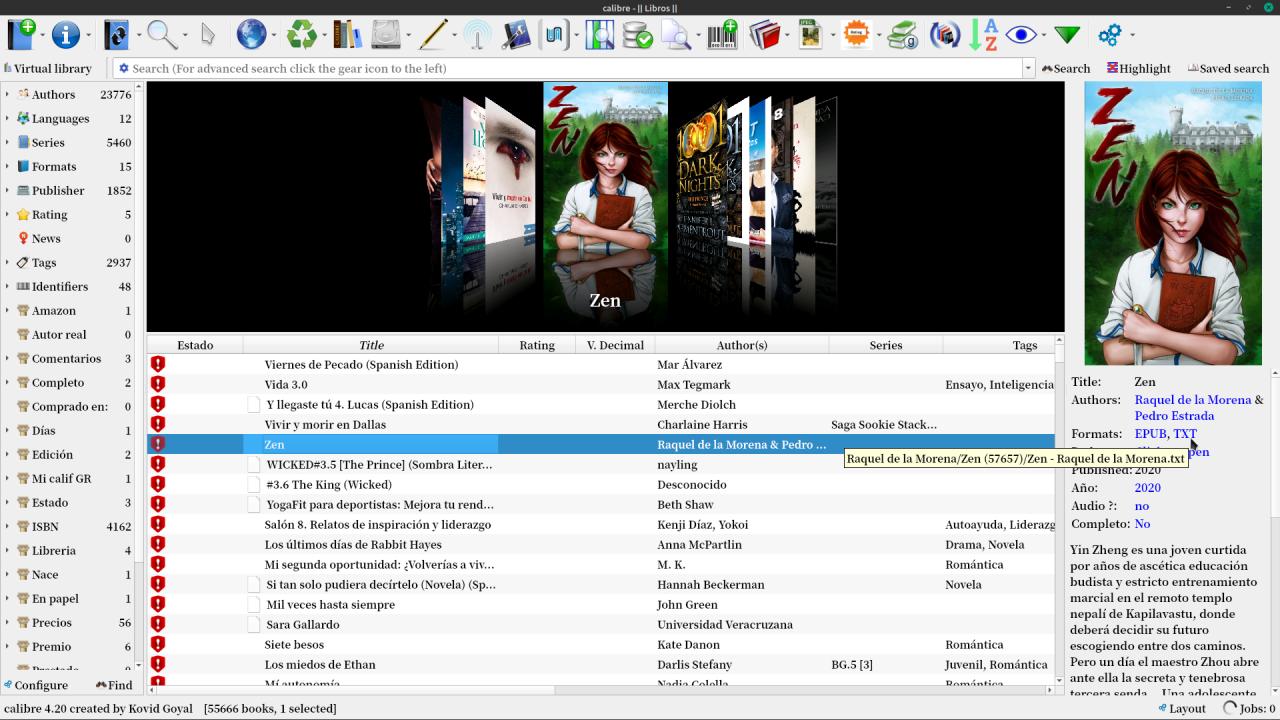Viewport: 1280px width, 720px height.
Task: Click the Add books icon
Action: point(21,35)
